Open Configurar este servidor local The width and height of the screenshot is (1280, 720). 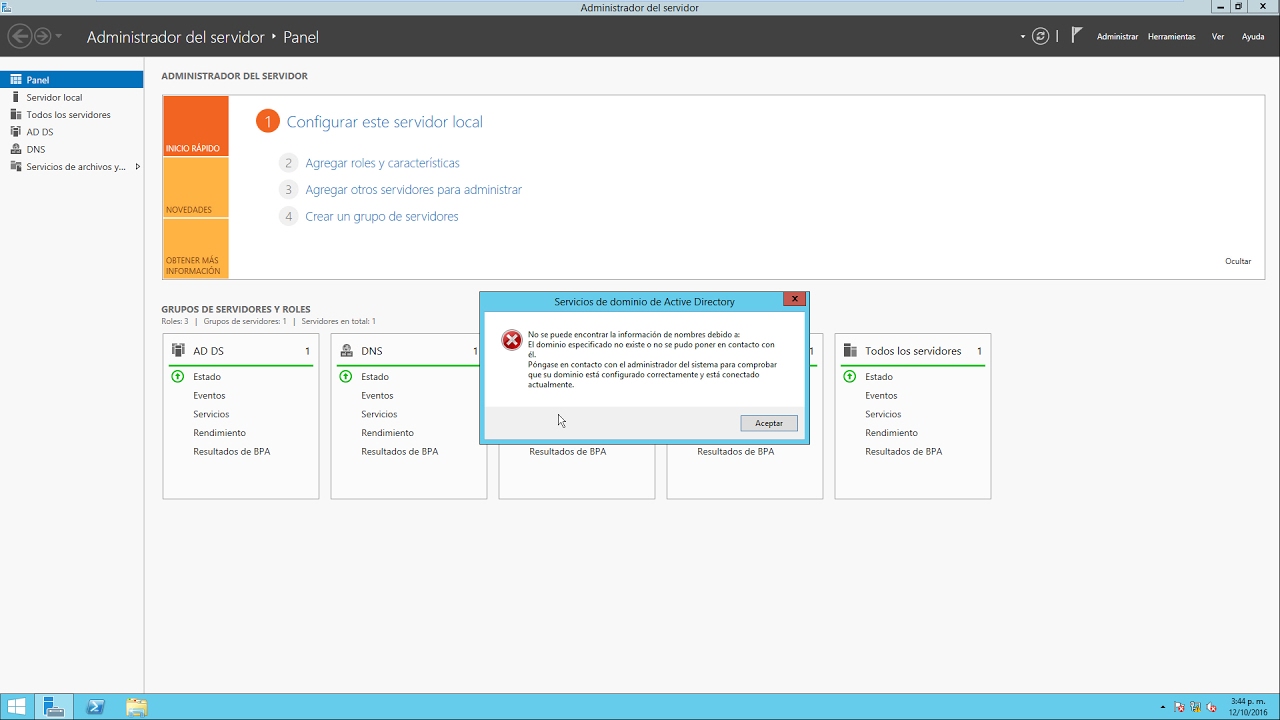coord(384,122)
